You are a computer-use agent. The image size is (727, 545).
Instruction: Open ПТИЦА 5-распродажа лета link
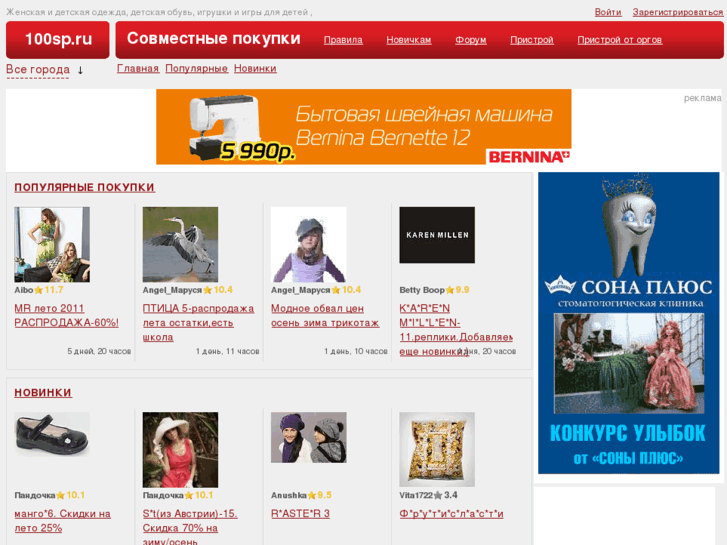point(198,323)
